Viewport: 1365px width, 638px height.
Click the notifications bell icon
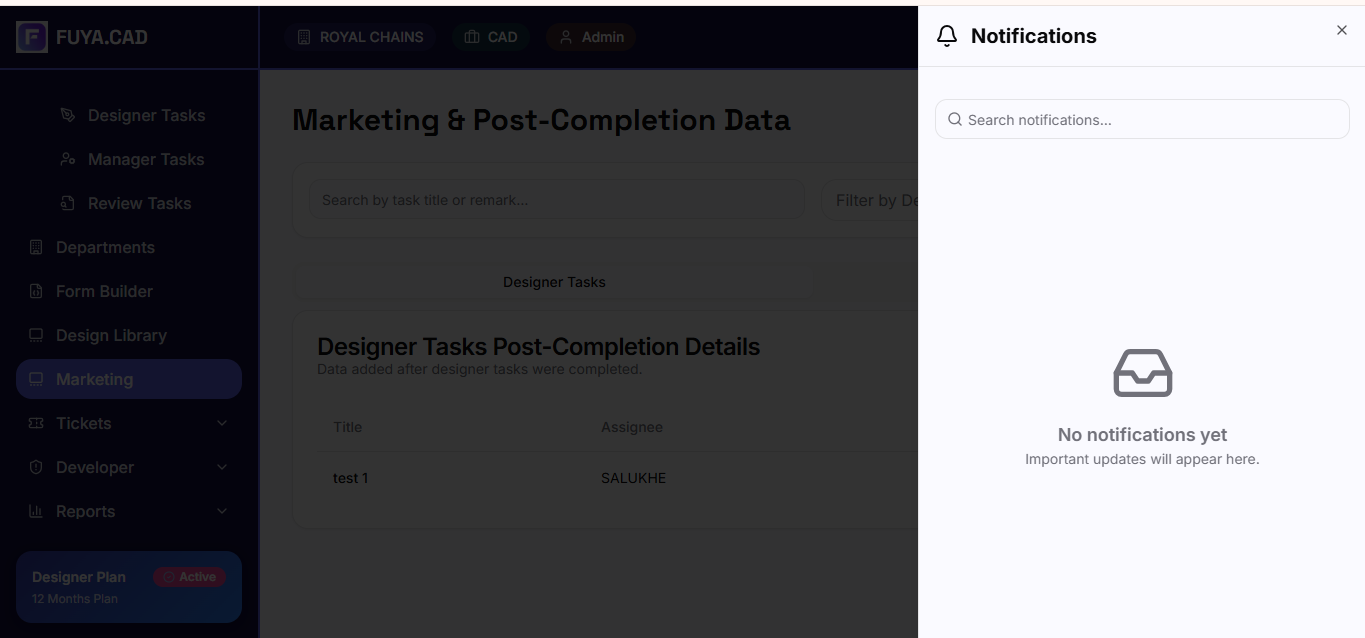(x=947, y=37)
